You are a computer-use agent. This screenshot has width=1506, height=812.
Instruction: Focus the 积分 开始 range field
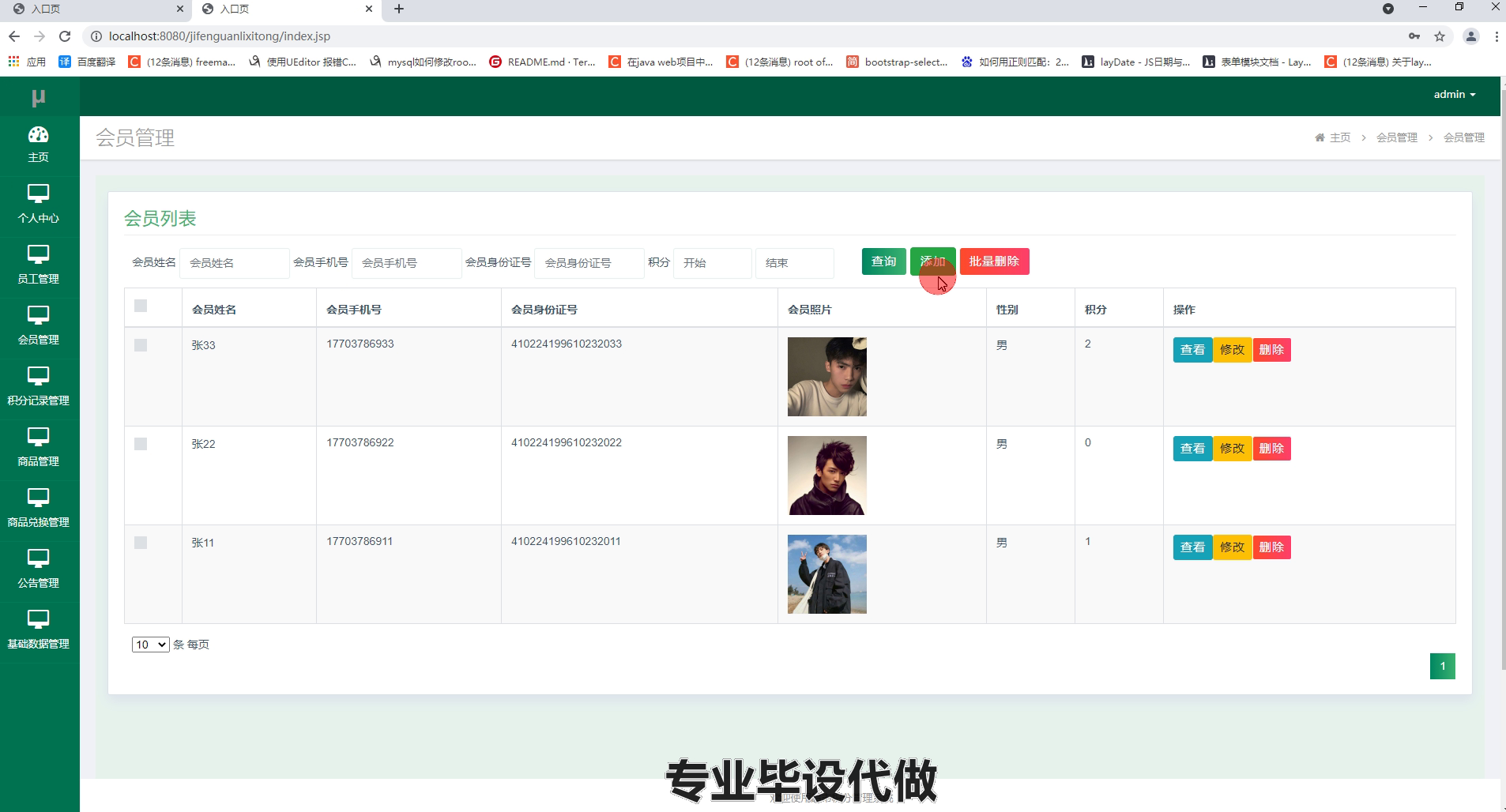pos(712,263)
